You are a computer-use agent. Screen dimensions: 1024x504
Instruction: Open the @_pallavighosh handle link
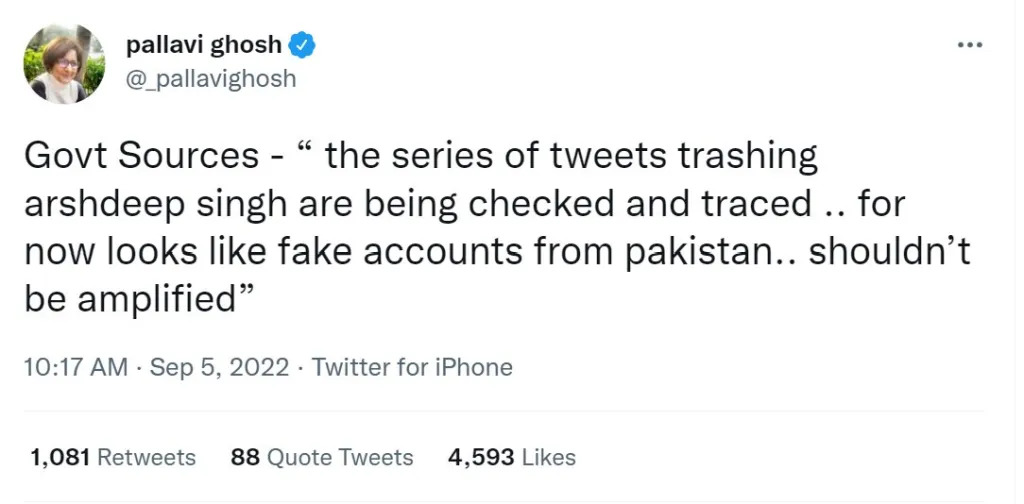point(211,78)
